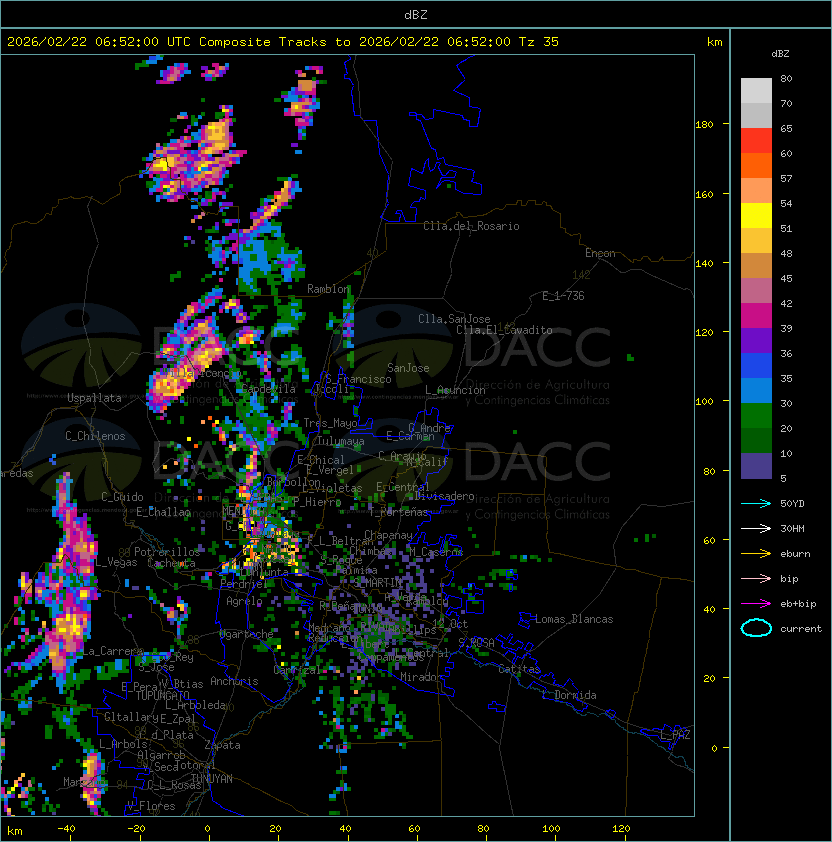Click the 'Zapata' place label

tap(222, 745)
